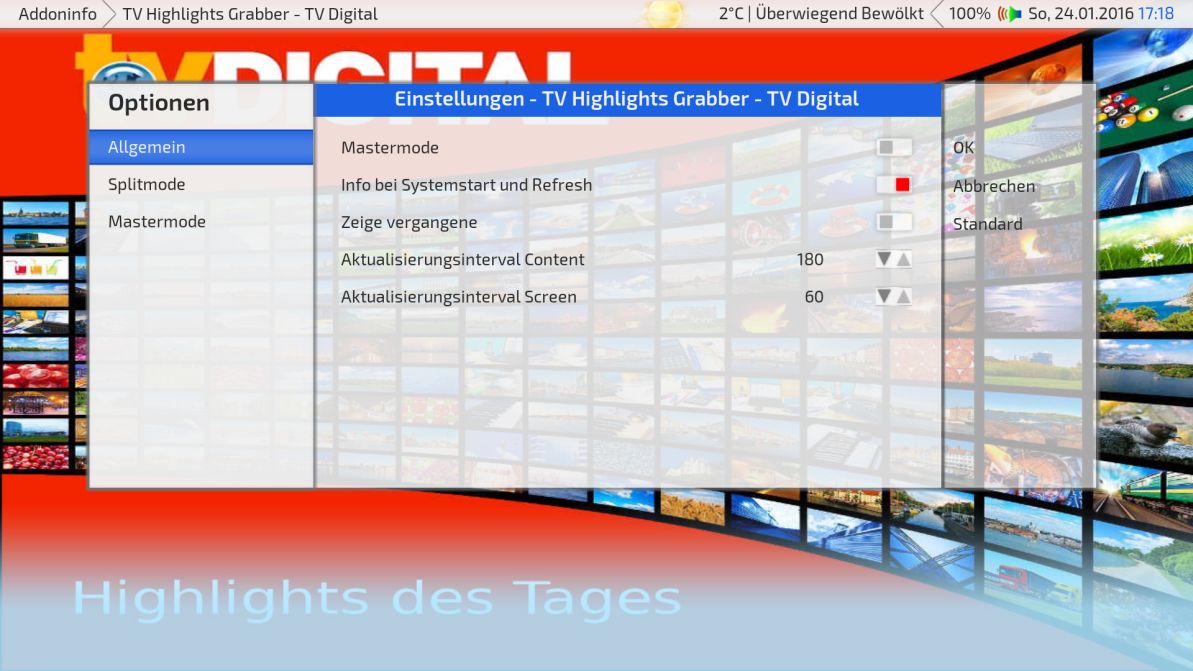This screenshot has height=671, width=1193.
Task: Open the Splitmode category
Action: pos(201,184)
